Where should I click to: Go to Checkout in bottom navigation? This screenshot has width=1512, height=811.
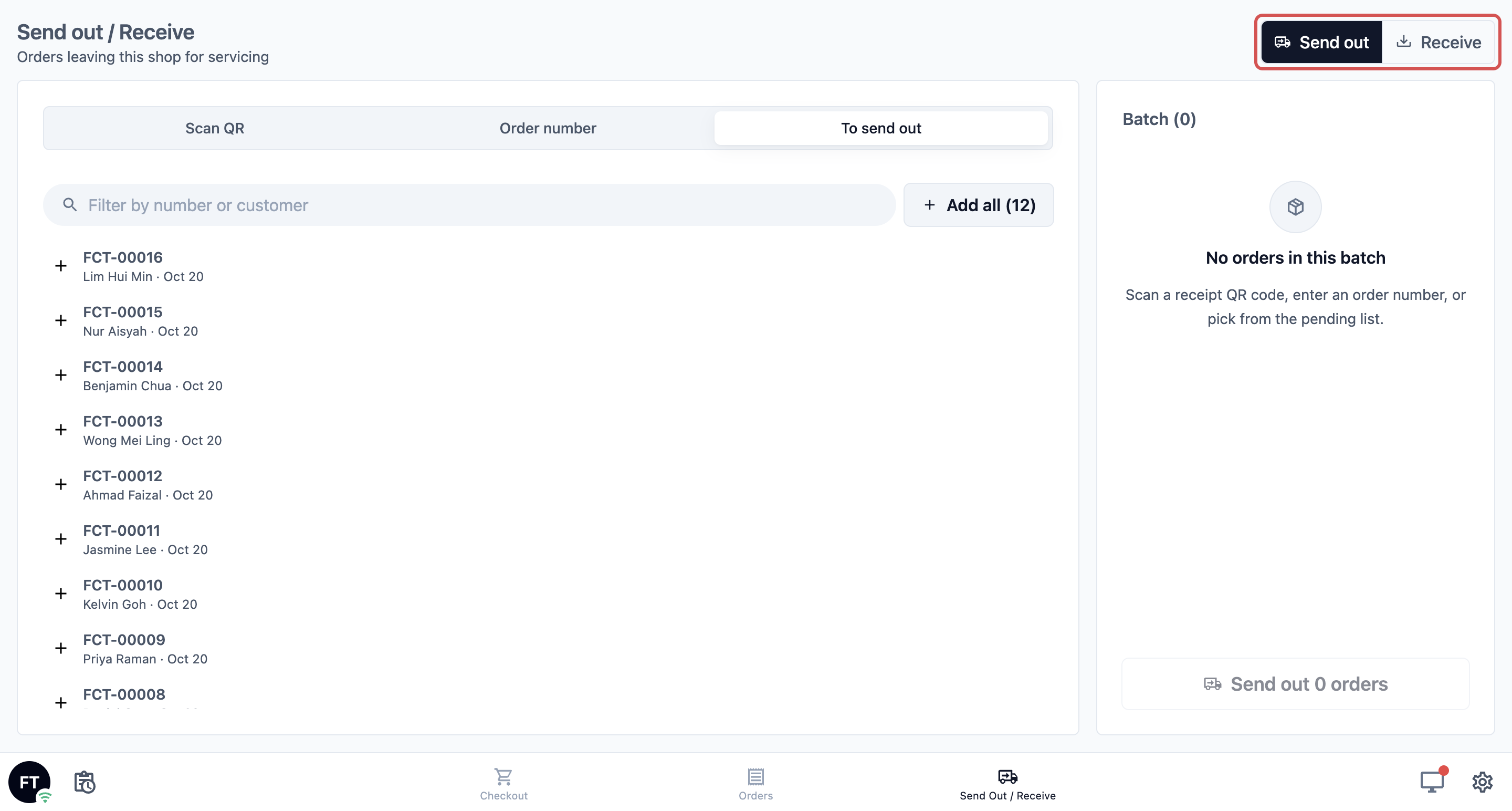click(x=503, y=784)
